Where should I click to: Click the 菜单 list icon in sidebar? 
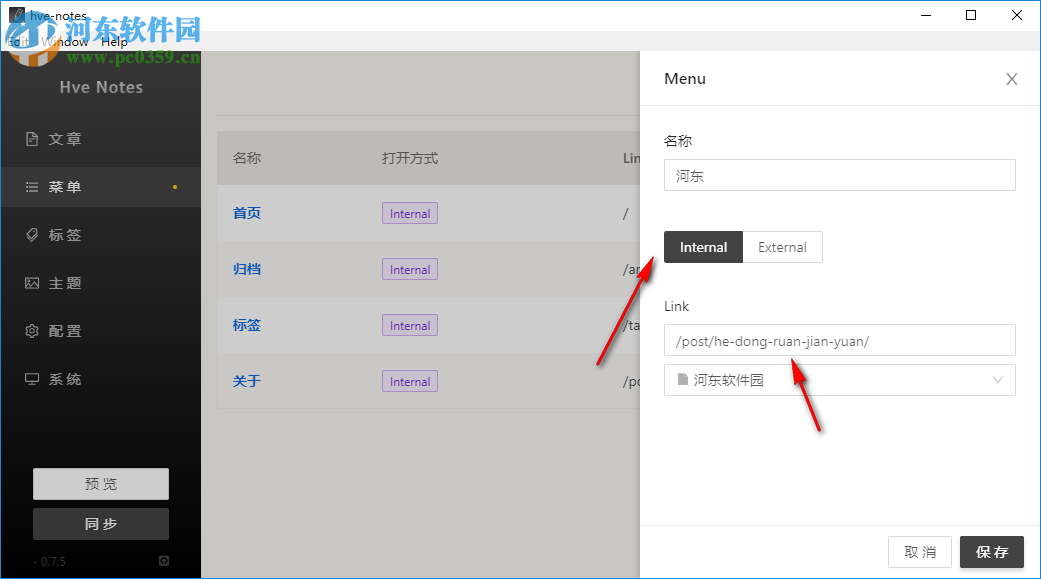(32, 187)
